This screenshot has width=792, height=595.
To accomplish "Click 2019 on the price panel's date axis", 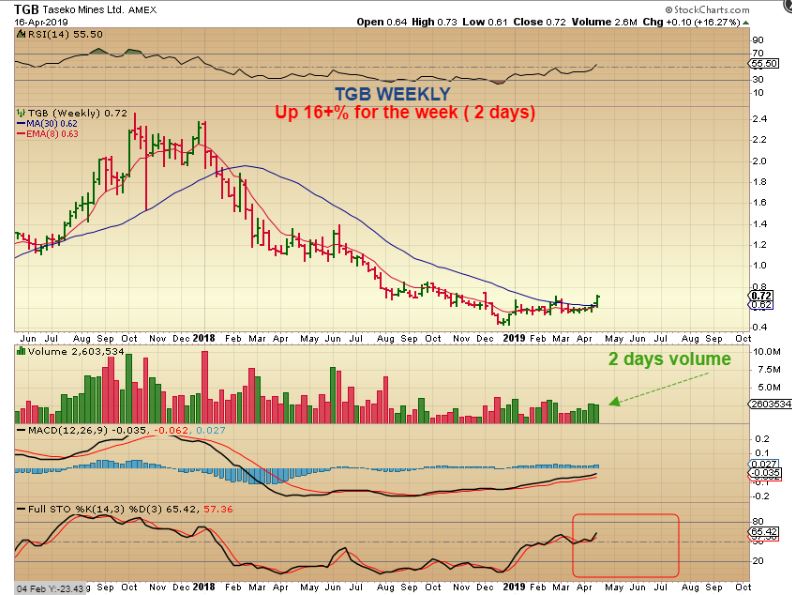I will point(514,338).
